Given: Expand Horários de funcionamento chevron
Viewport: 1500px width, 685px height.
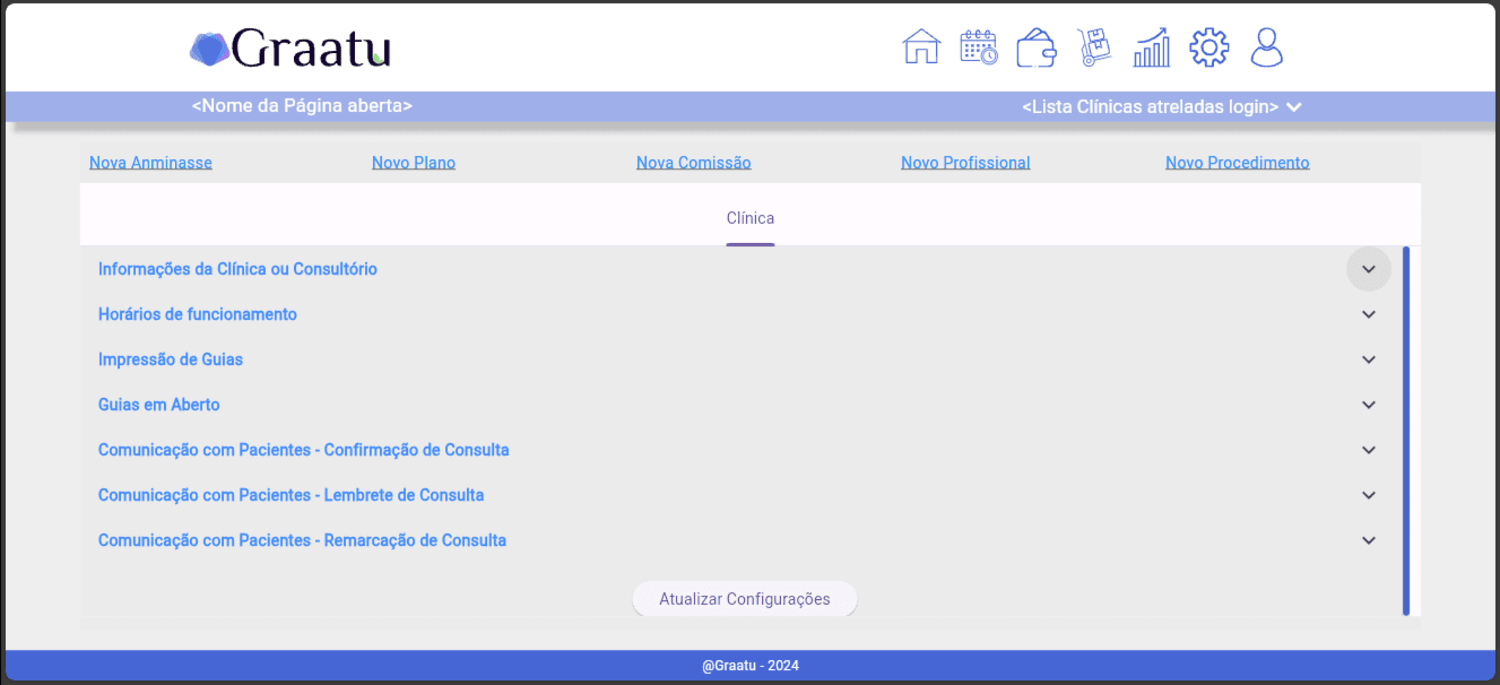Looking at the screenshot, I should tap(1369, 314).
